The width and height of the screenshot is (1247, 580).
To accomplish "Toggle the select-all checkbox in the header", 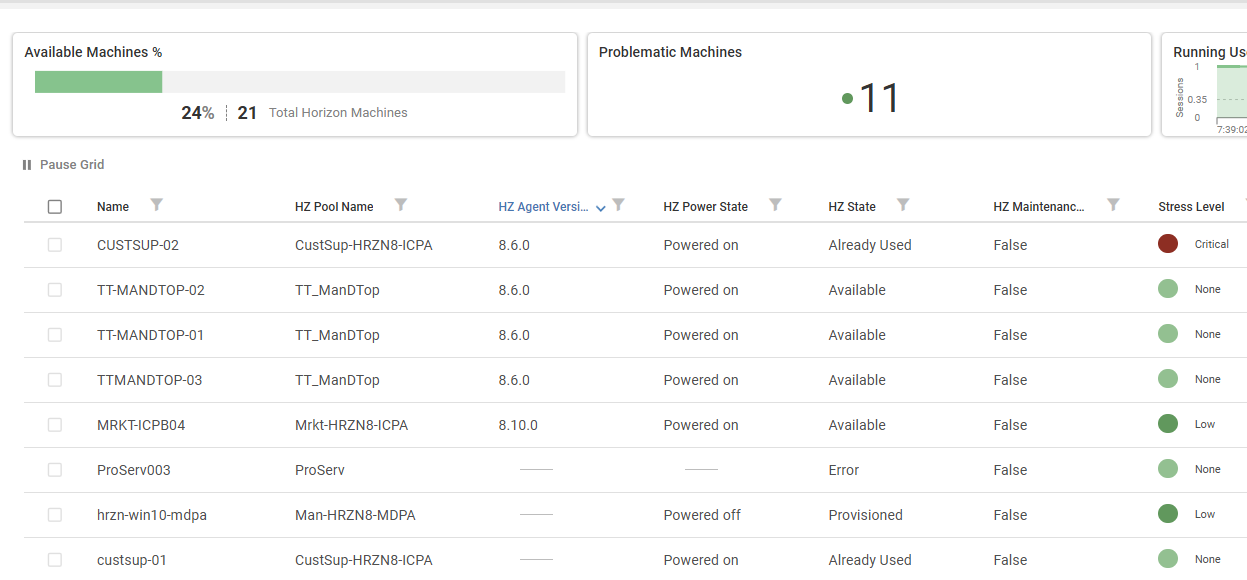I will pyautogui.click(x=55, y=207).
